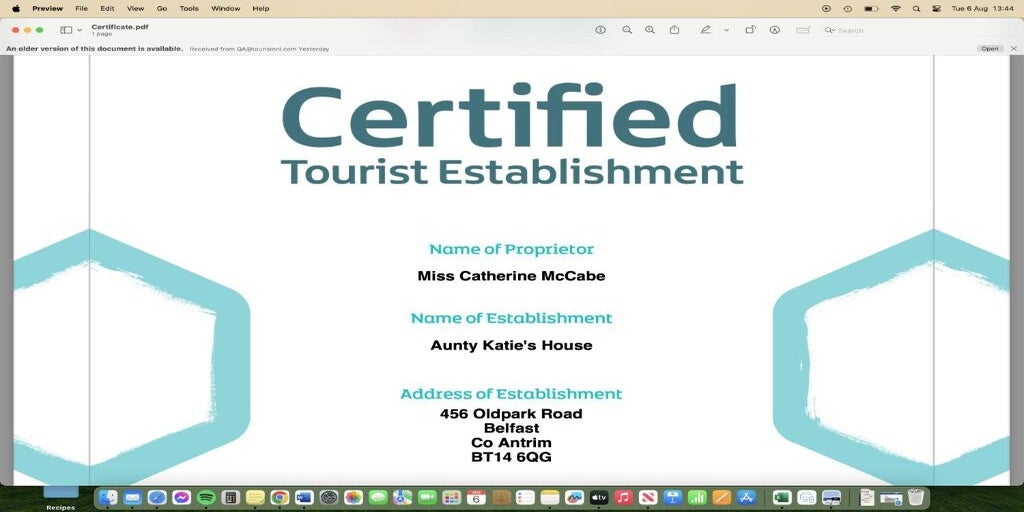
Task: Share the Certificate.pdf document
Action: click(675, 30)
